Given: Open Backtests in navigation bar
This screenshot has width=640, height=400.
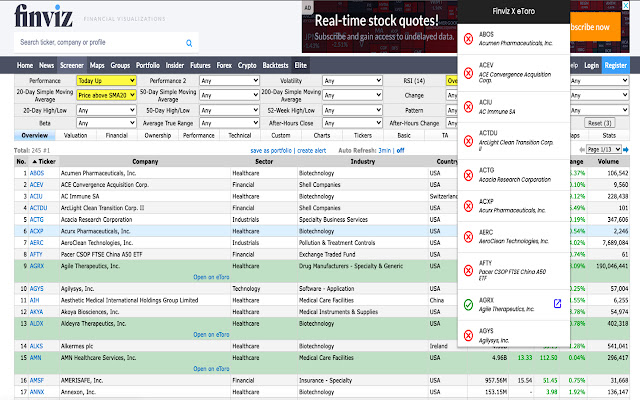Looking at the screenshot, I should coord(276,65).
